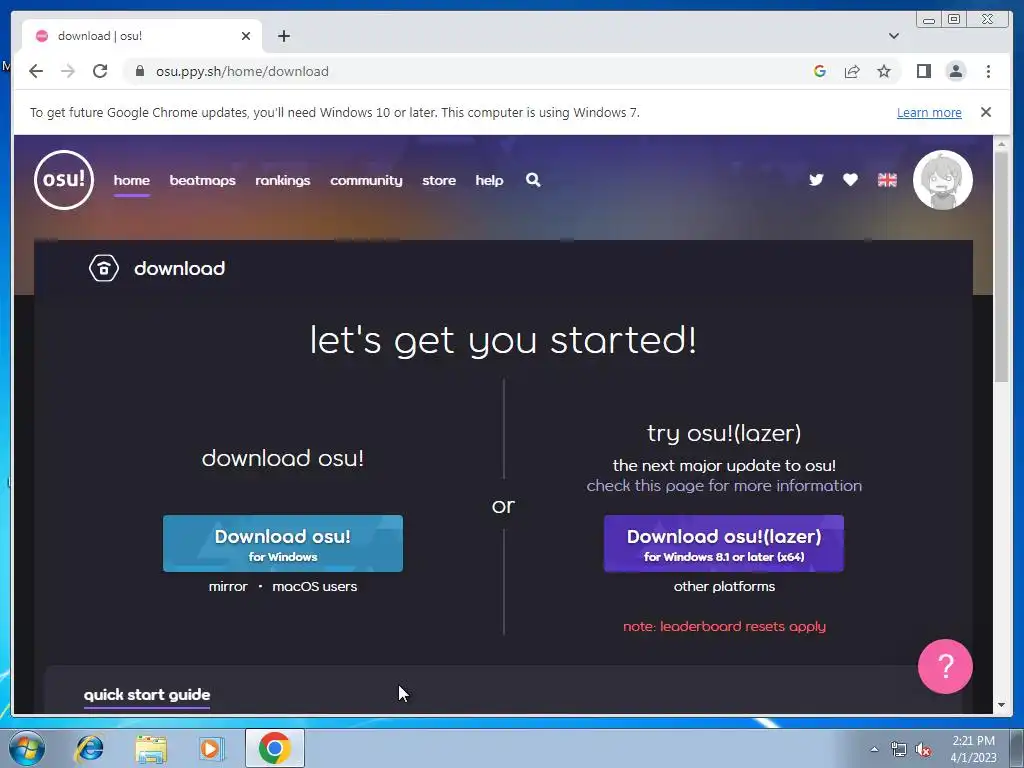Launch Internet Explorer from the taskbar
This screenshot has height=768, width=1024.
pos(89,748)
